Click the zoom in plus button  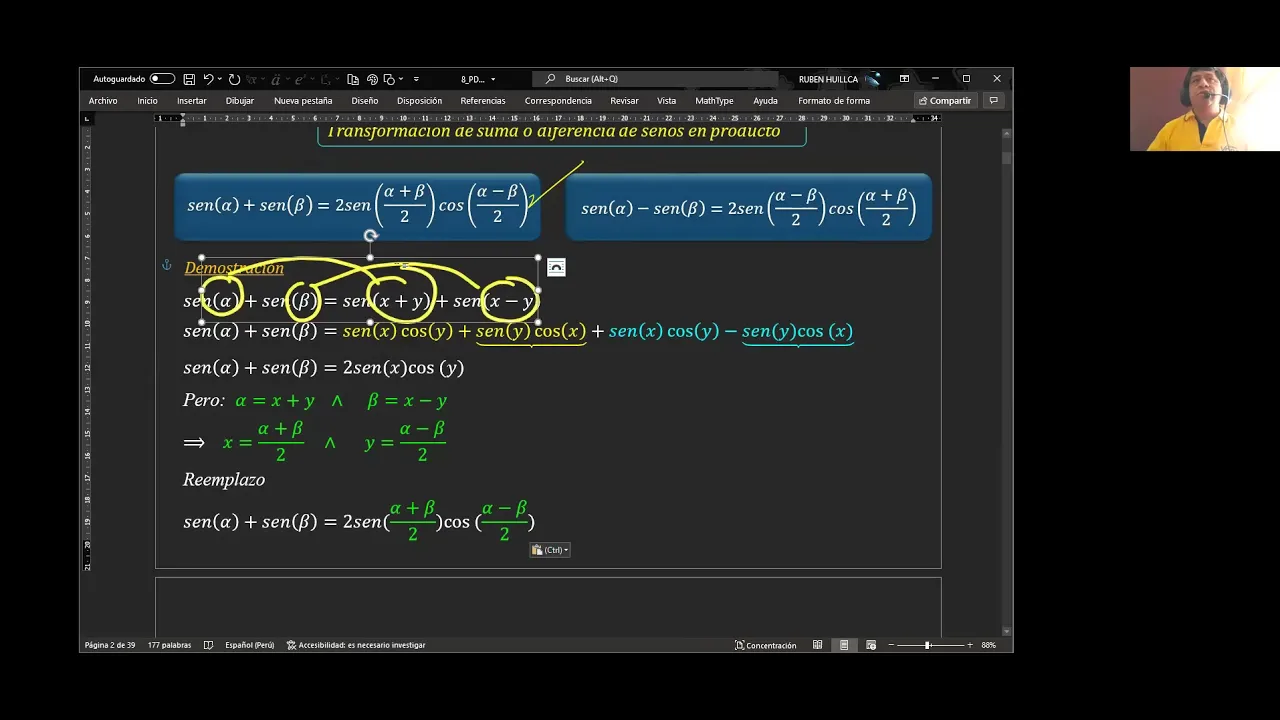coord(969,645)
